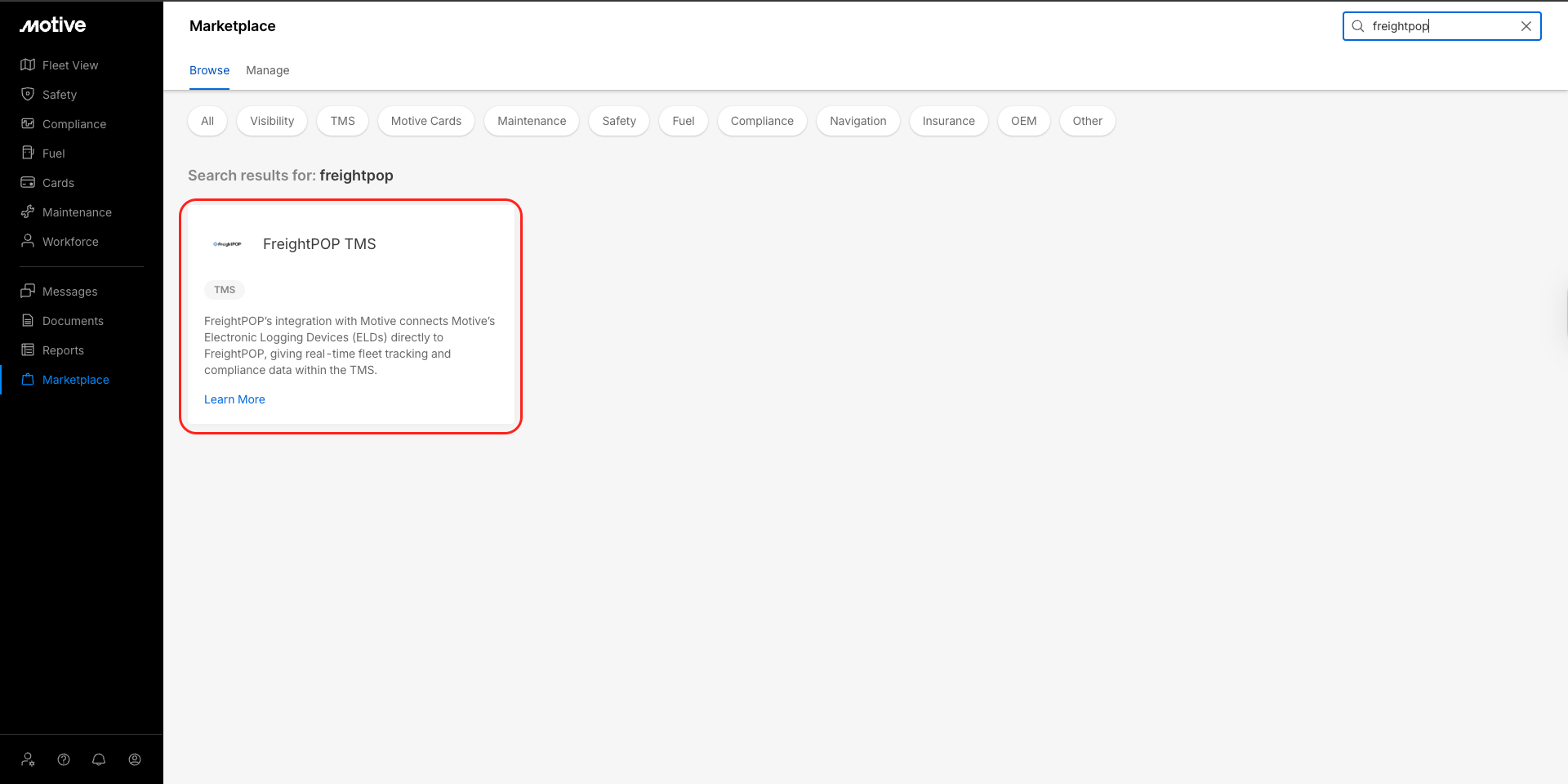
Task: Open Fleet View map icon
Action: pos(28,65)
